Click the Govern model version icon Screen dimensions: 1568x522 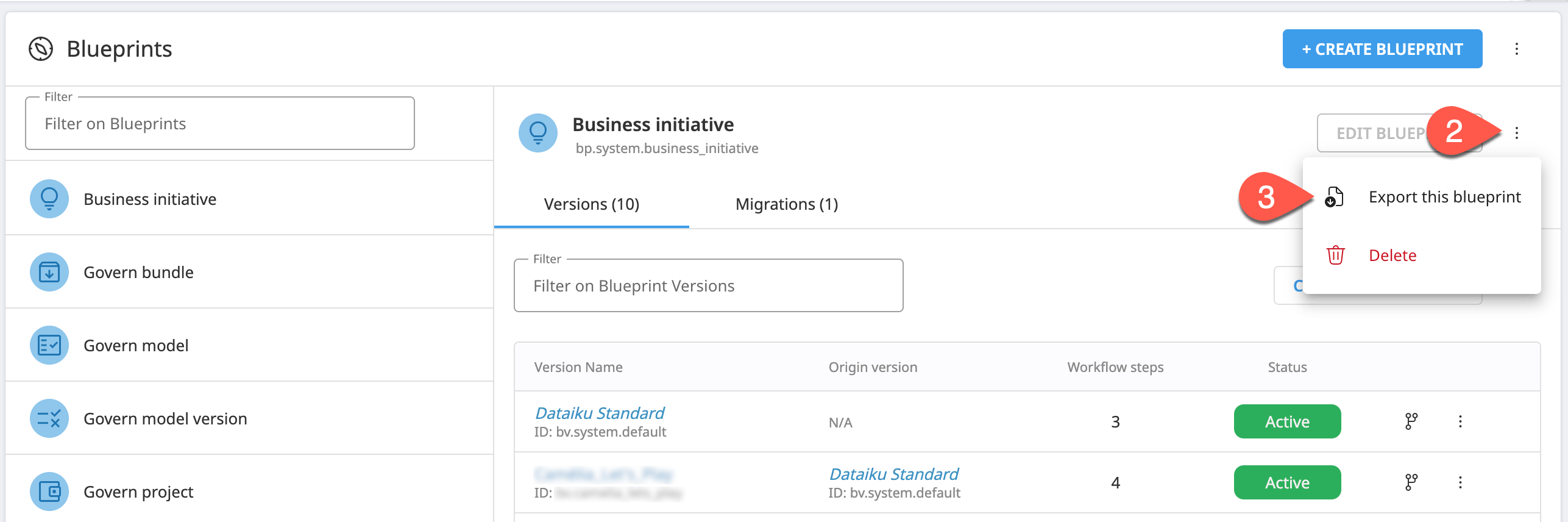click(x=49, y=418)
